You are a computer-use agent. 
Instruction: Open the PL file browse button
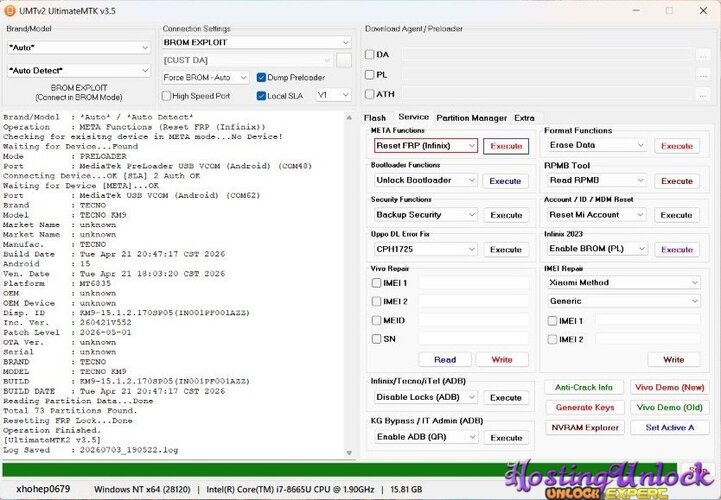[703, 75]
